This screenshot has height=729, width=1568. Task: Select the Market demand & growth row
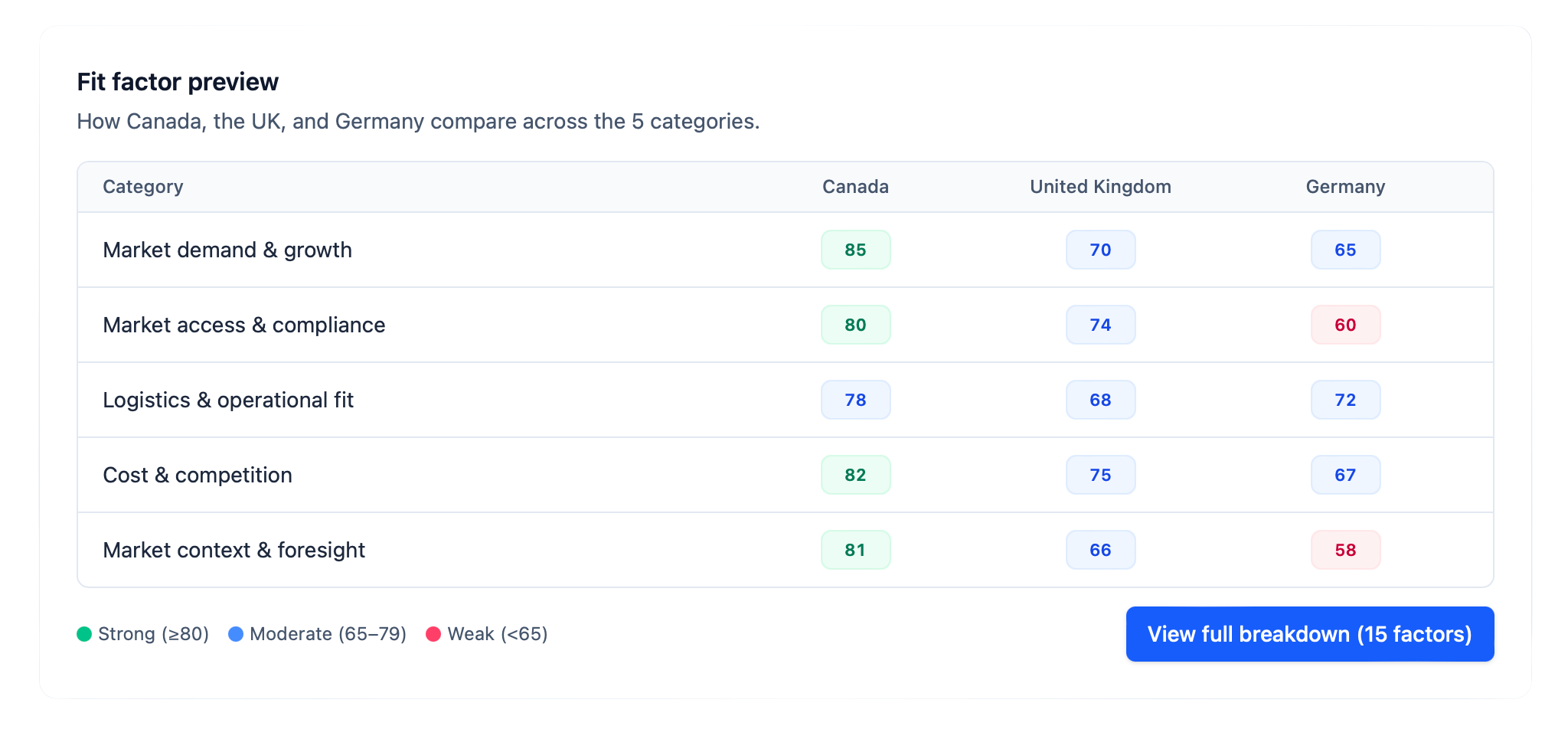[786, 250]
